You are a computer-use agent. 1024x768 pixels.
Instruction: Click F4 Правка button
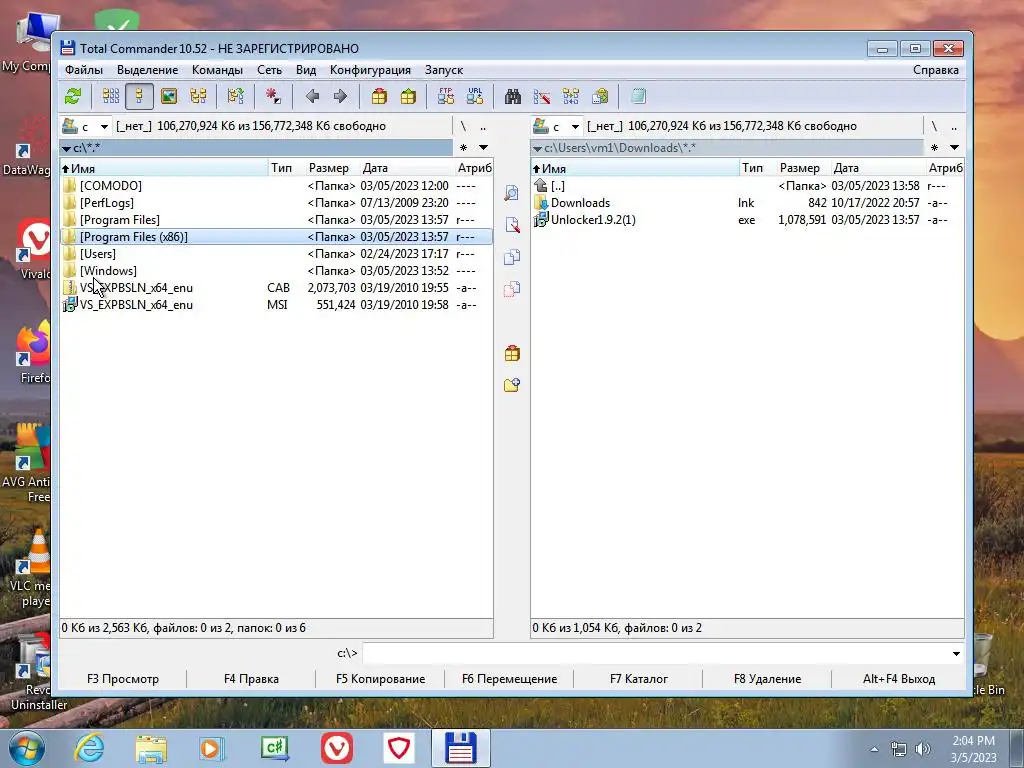pyautogui.click(x=251, y=679)
